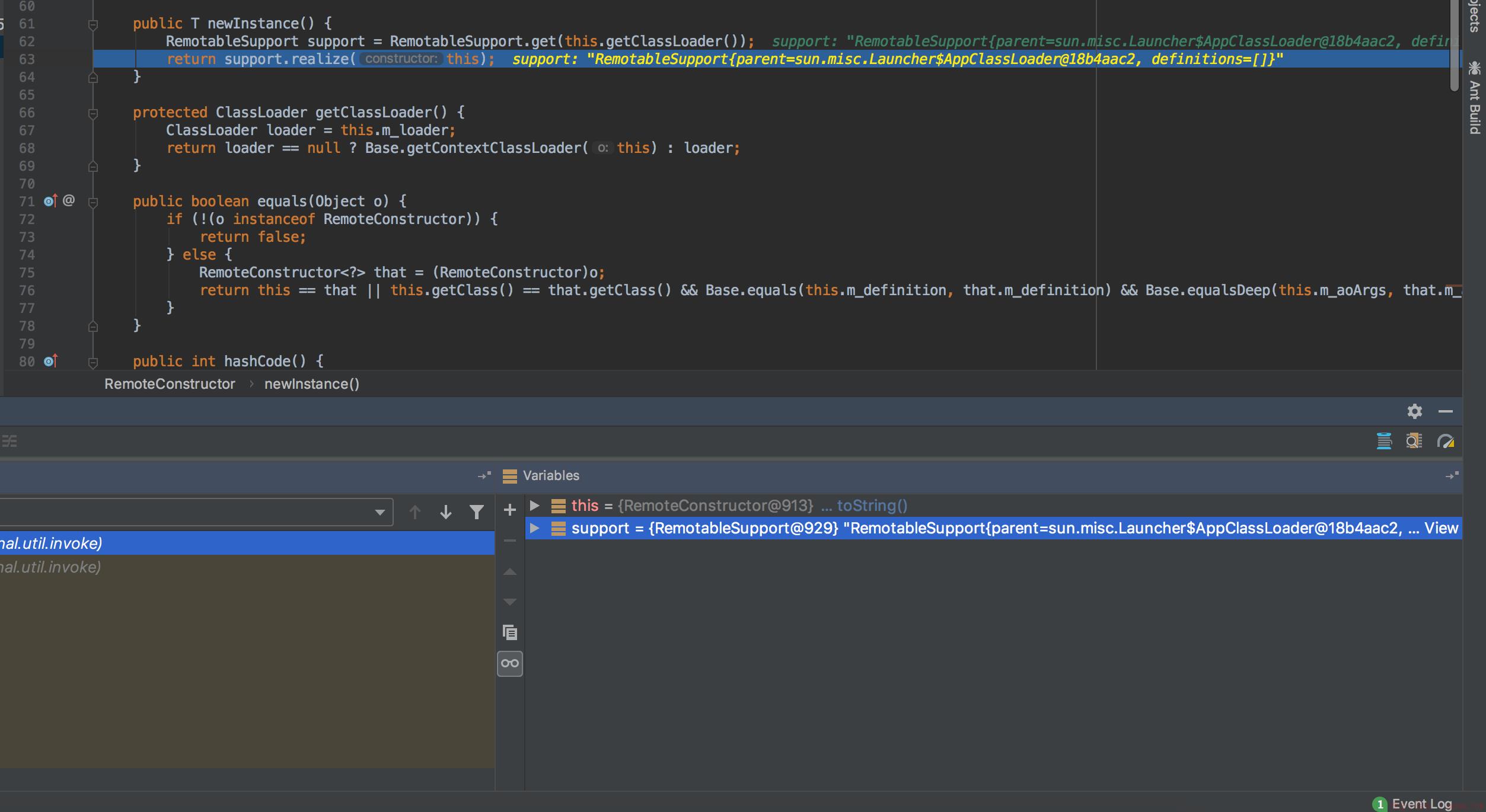Image resolution: width=1486 pixels, height=812 pixels.
Task: Open Ant Build side panel
Action: [1475, 98]
